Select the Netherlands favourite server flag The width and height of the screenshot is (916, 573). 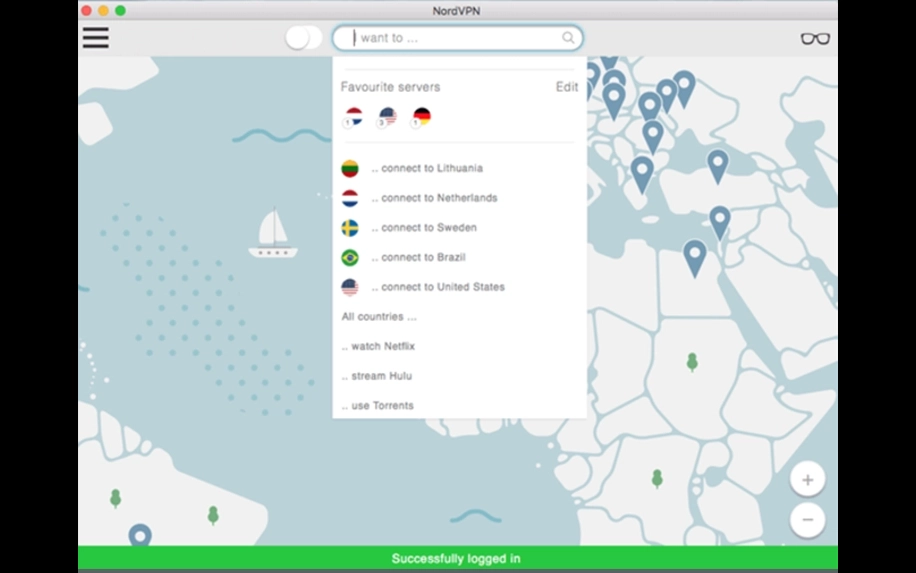coord(353,117)
